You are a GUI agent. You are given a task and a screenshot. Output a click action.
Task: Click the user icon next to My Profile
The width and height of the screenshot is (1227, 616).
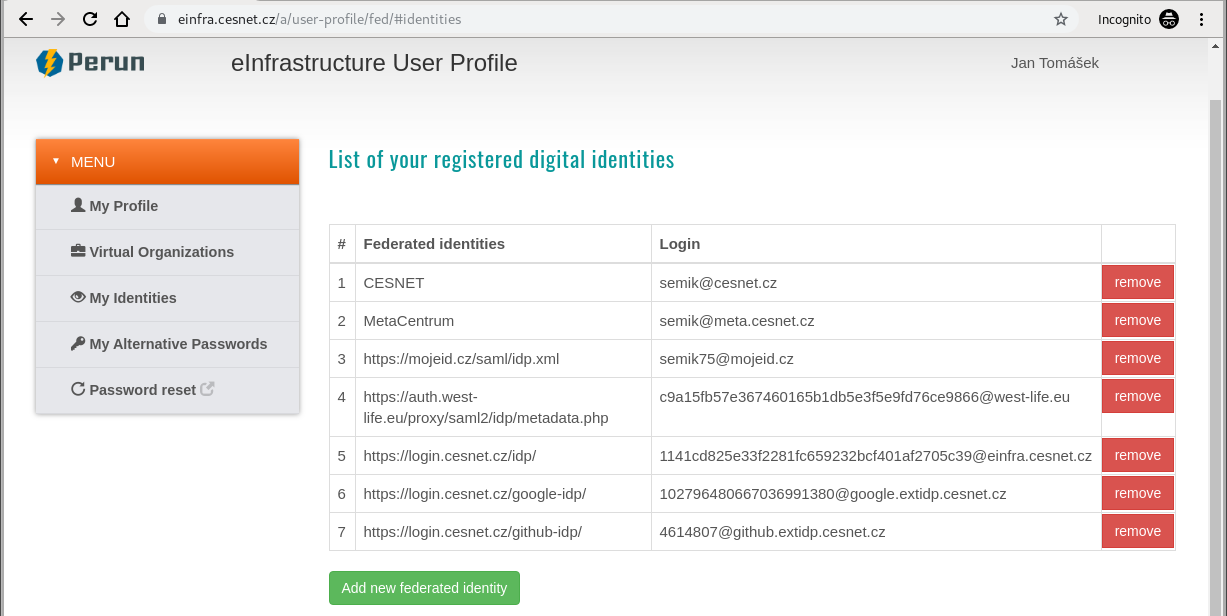click(x=78, y=205)
